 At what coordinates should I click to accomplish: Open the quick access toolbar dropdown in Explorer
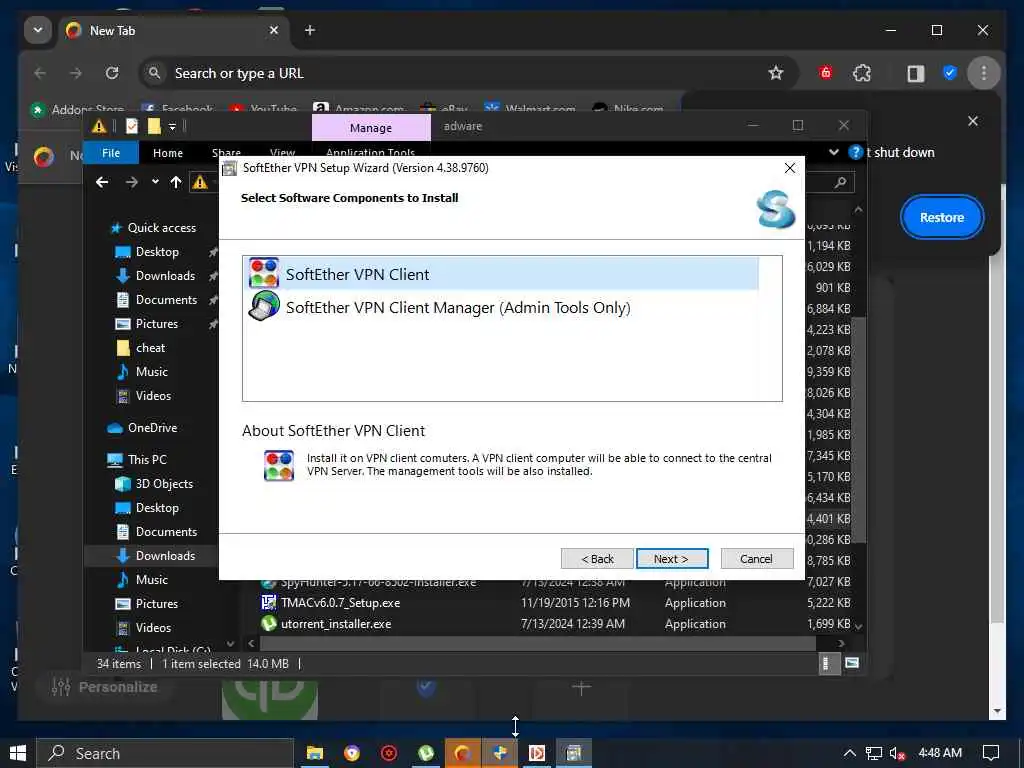pyautogui.click(x=172, y=127)
